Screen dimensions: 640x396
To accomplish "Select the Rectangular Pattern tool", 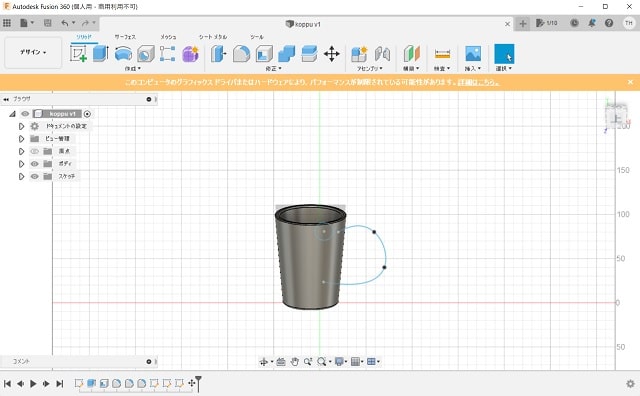I will coord(167,53).
